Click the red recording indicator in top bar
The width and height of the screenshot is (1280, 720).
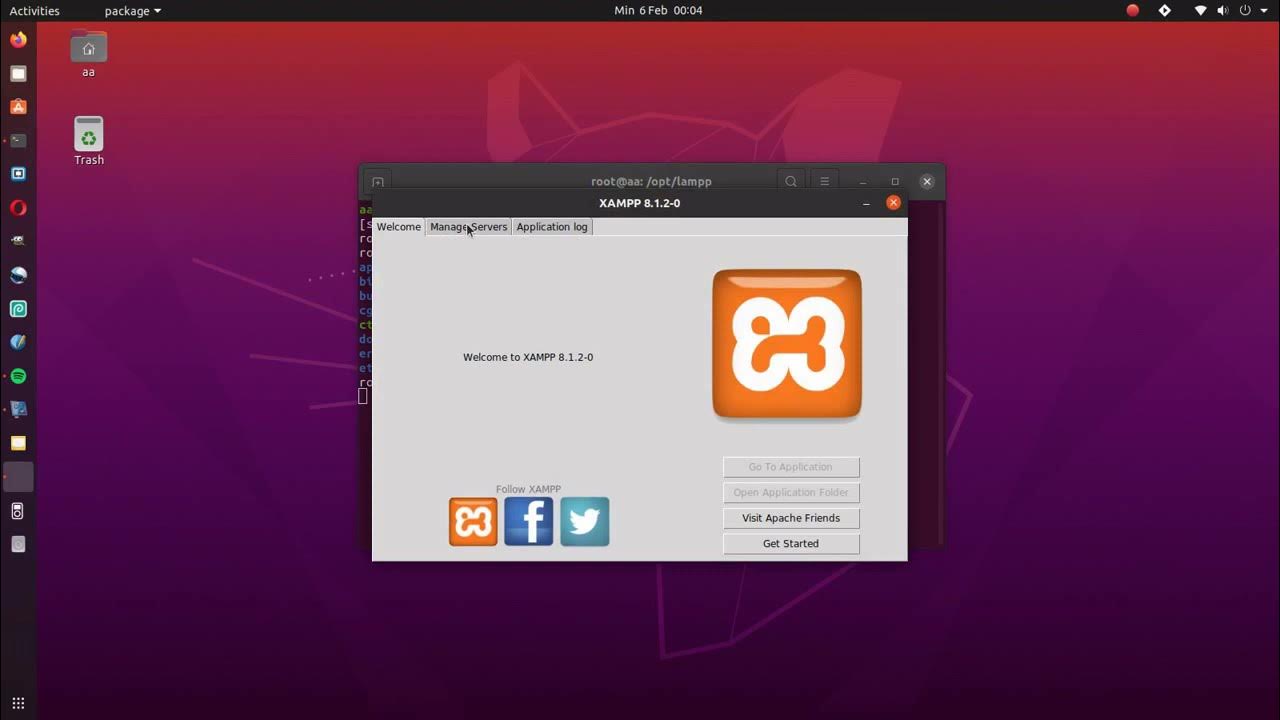(1133, 11)
